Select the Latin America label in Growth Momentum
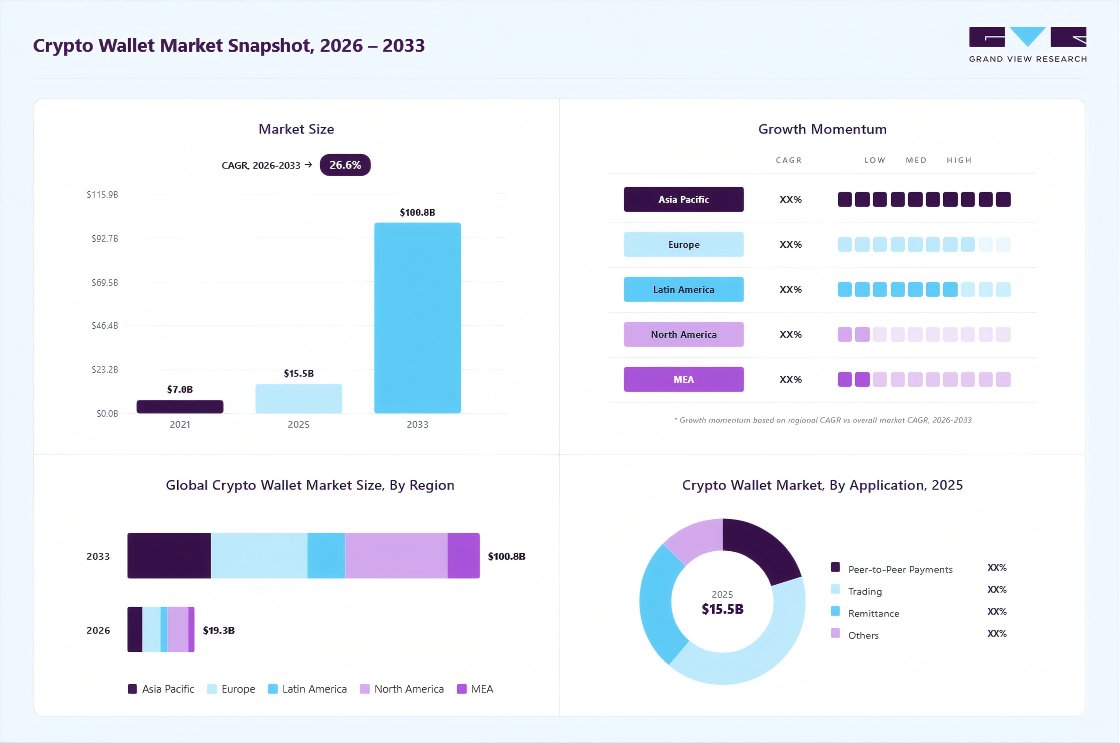 click(x=684, y=289)
